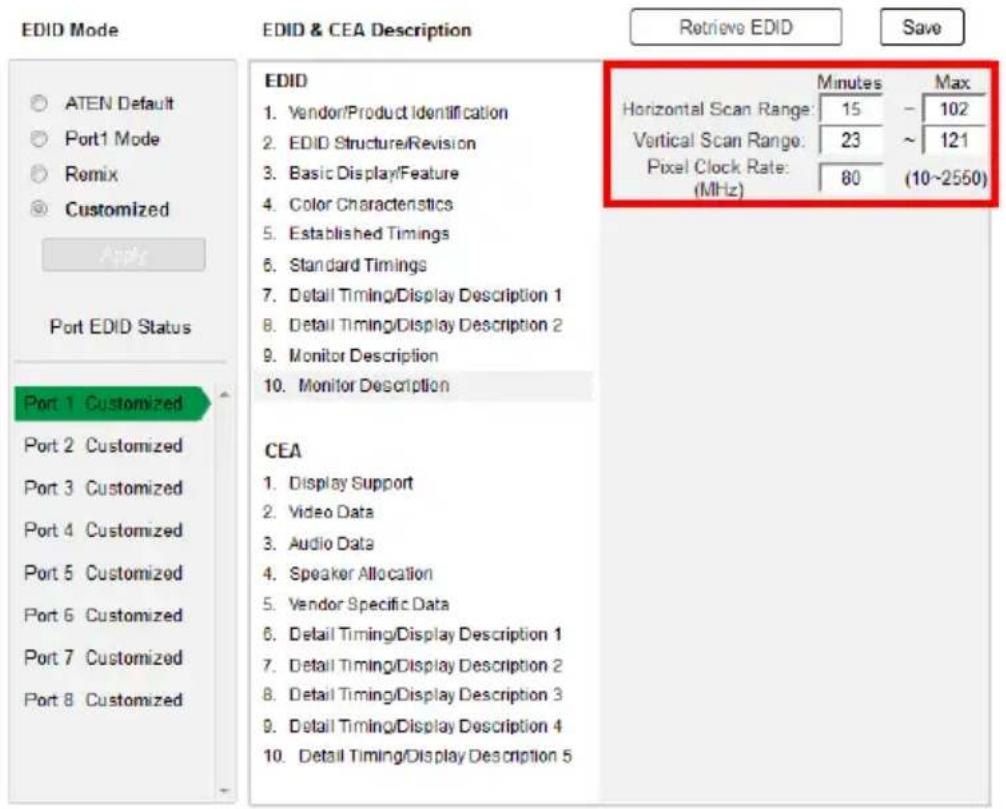Open Standard Timings item

pyautogui.click(x=345, y=265)
